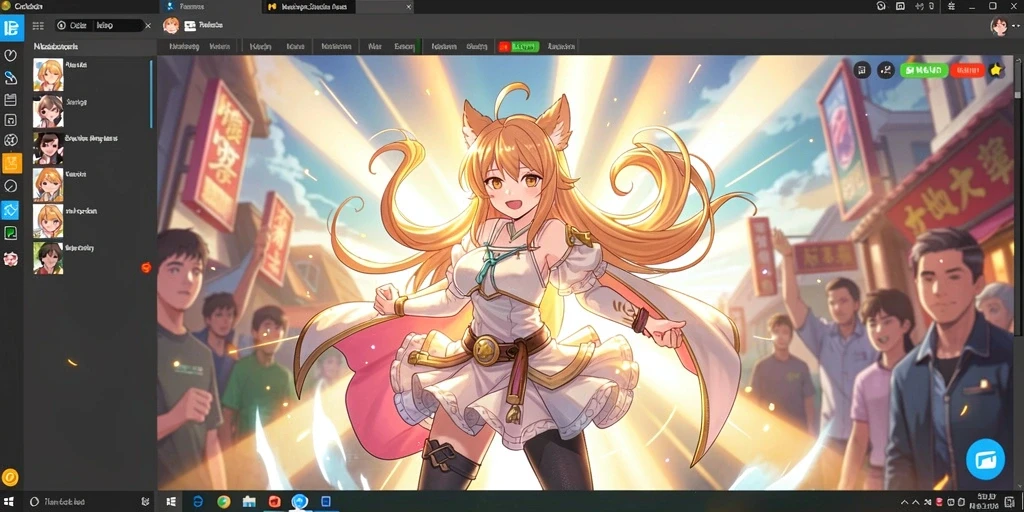1024x512 pixels.
Task: Click the gold coin icon at sidebar bottom
Action: tap(10, 476)
